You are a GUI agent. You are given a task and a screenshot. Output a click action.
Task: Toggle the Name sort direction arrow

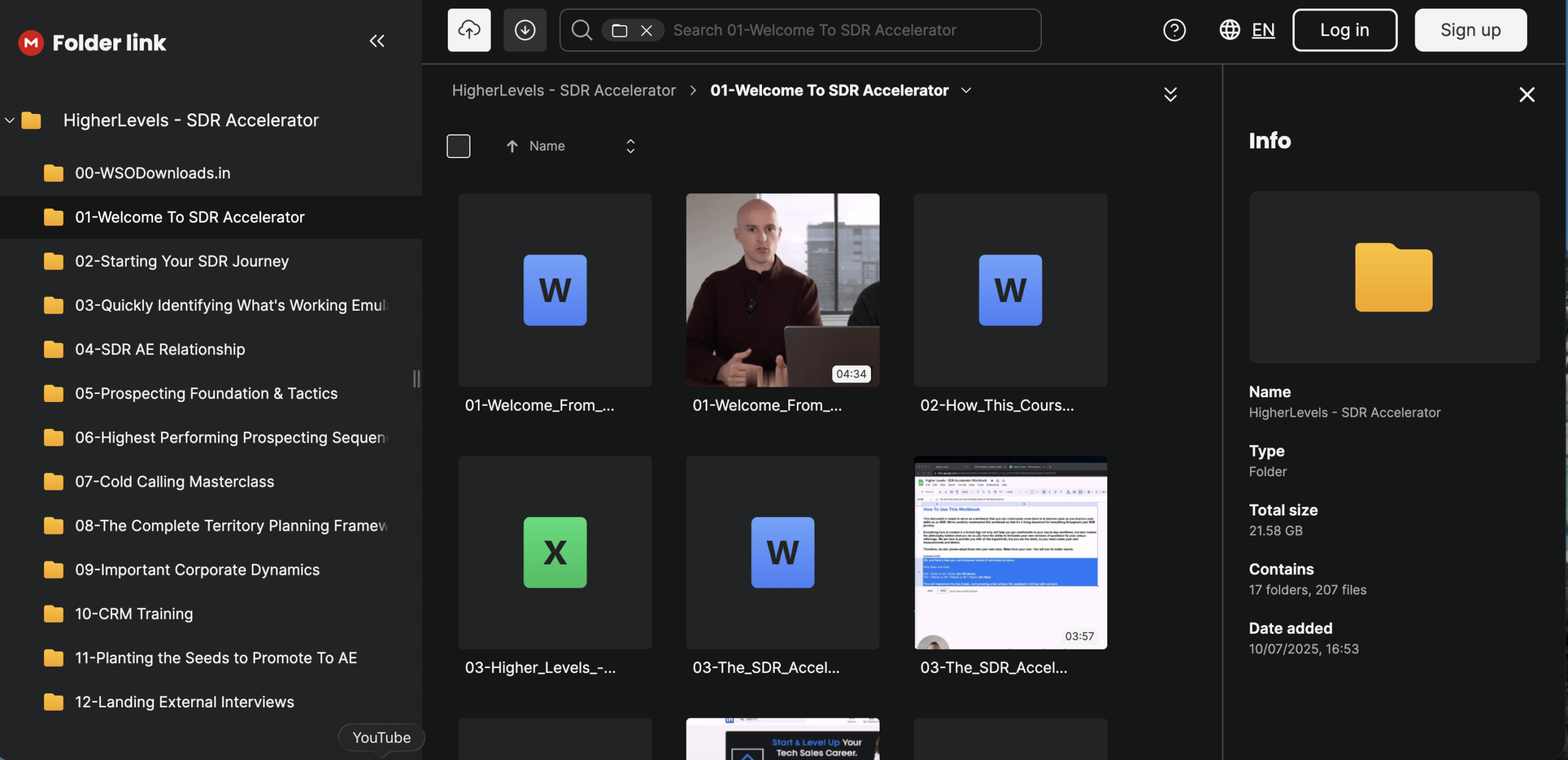pyautogui.click(x=512, y=146)
